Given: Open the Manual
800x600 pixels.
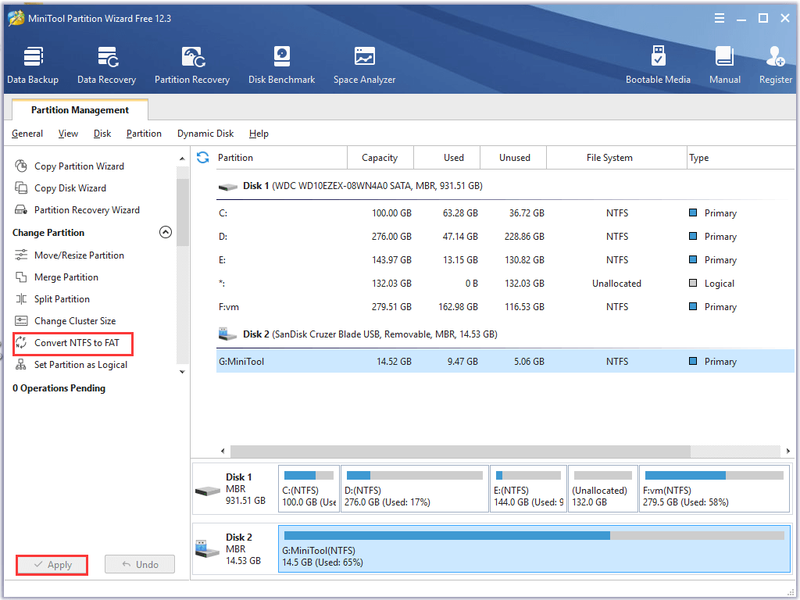Looking at the screenshot, I should coord(724,65).
